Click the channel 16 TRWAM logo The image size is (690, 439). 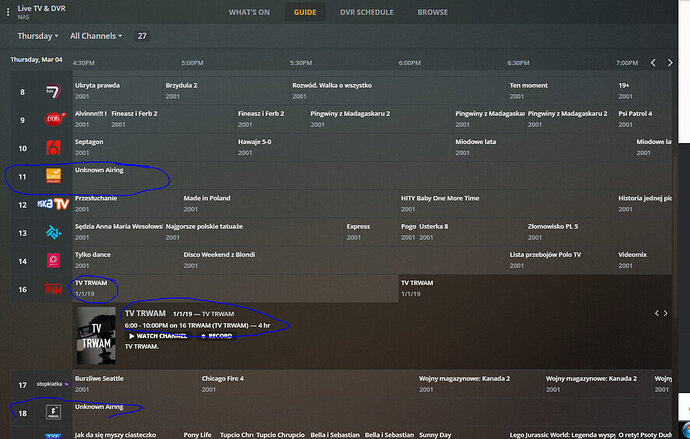coord(53,289)
